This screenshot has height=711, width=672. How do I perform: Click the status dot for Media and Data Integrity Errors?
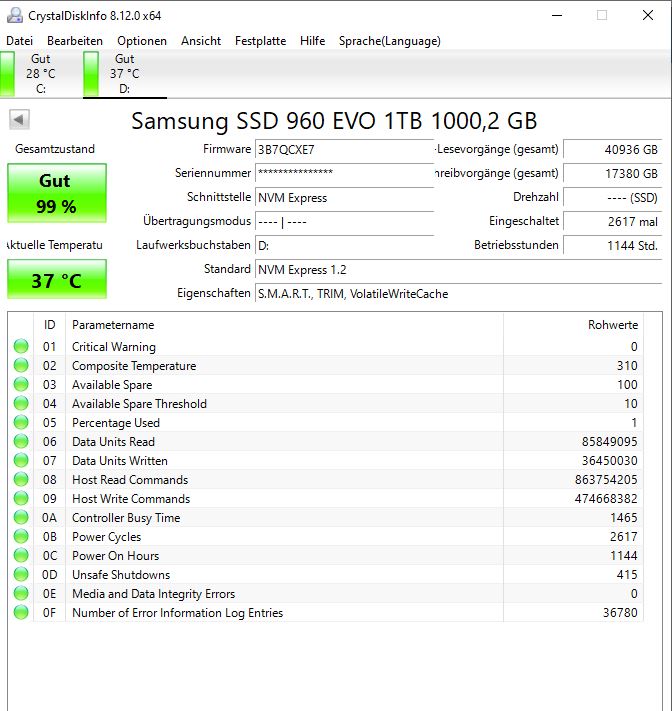click(21, 594)
